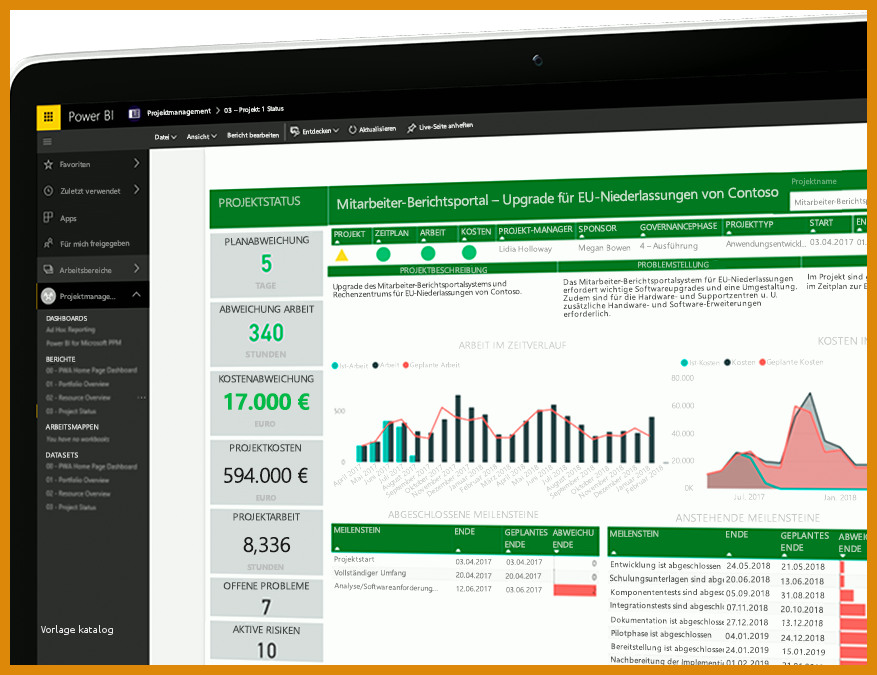The height and width of the screenshot is (675, 877).
Task: Click the Offene Probleme 7 card
Action: pyautogui.click(x=266, y=598)
